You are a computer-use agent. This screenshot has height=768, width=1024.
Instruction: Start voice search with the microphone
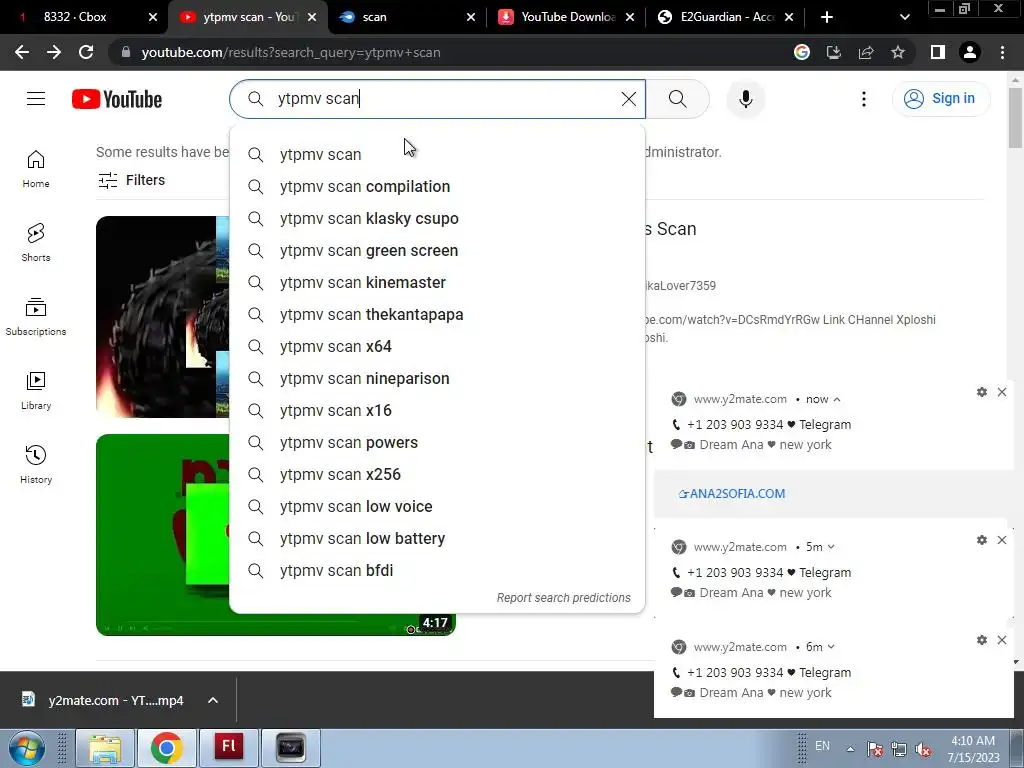tap(745, 99)
